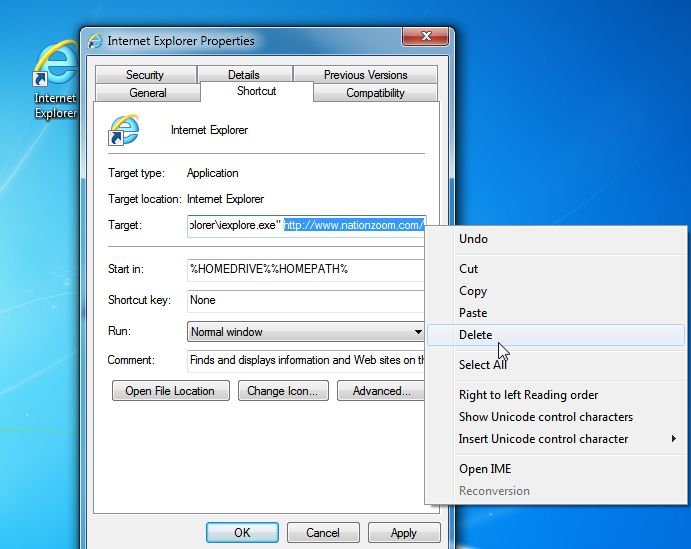The image size is (691, 549).
Task: Click the Start in field
Action: tap(306, 269)
